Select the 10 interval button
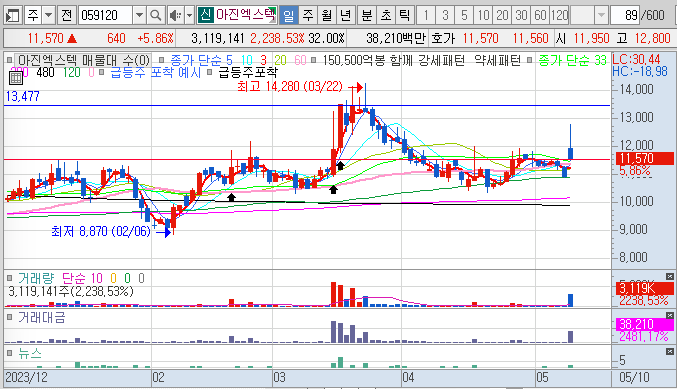Image resolution: width=677 pixels, height=389 pixels. (483, 16)
